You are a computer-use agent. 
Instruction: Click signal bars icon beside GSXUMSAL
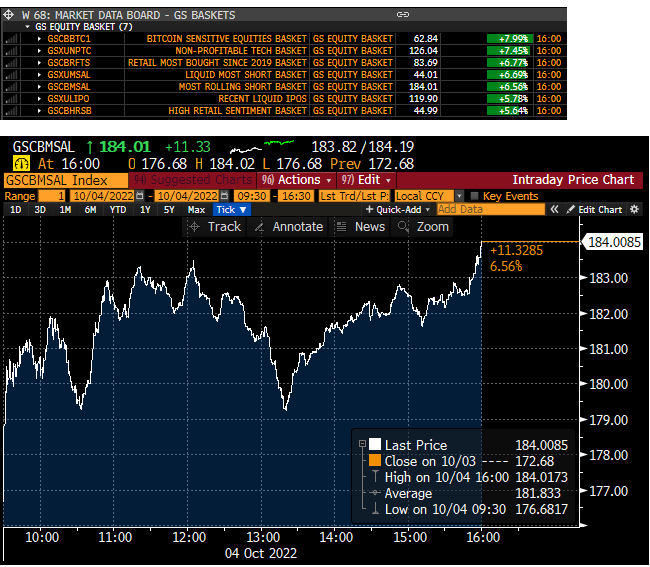(11, 75)
